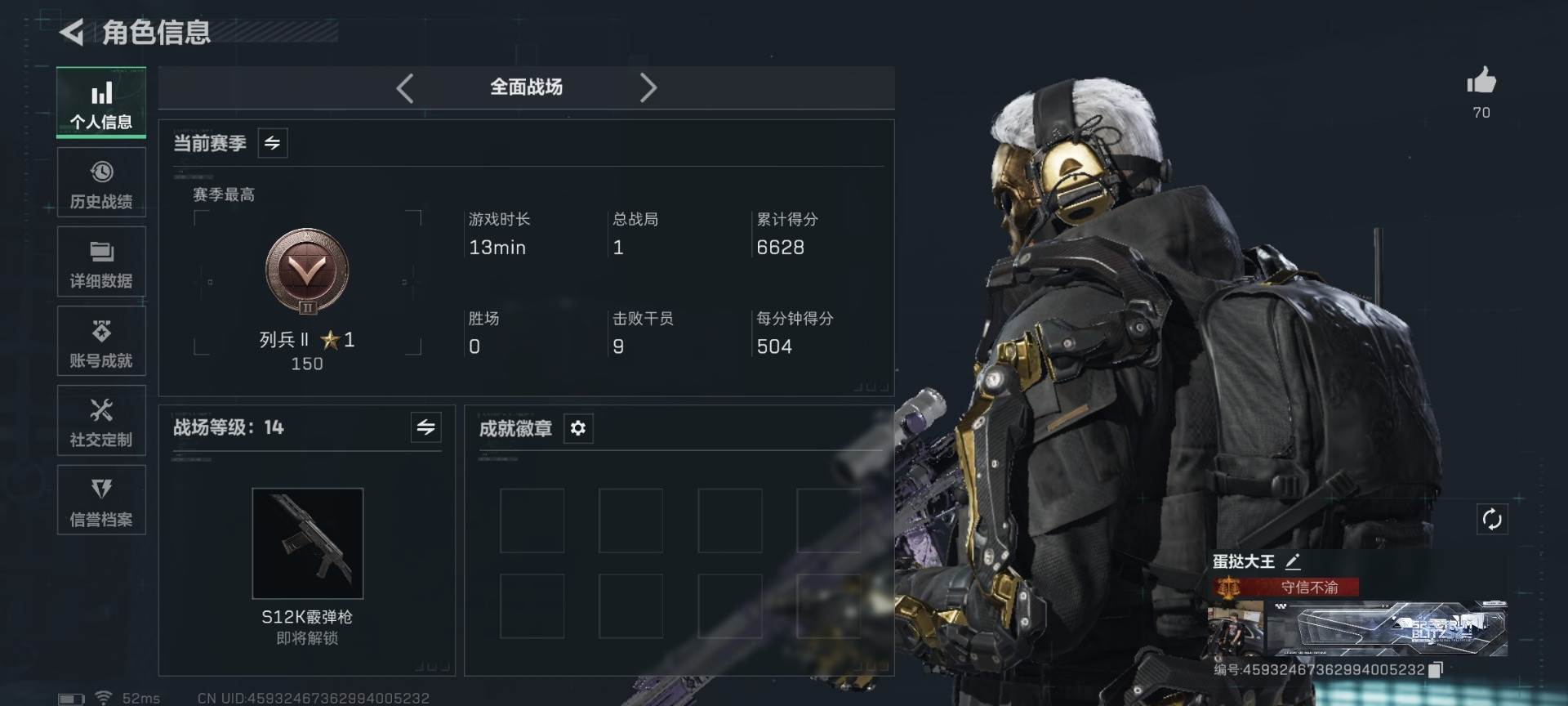The width and height of the screenshot is (1568, 706).
Task: Edit nickname 蛋挞大王 with the pencil icon
Action: point(1293,561)
